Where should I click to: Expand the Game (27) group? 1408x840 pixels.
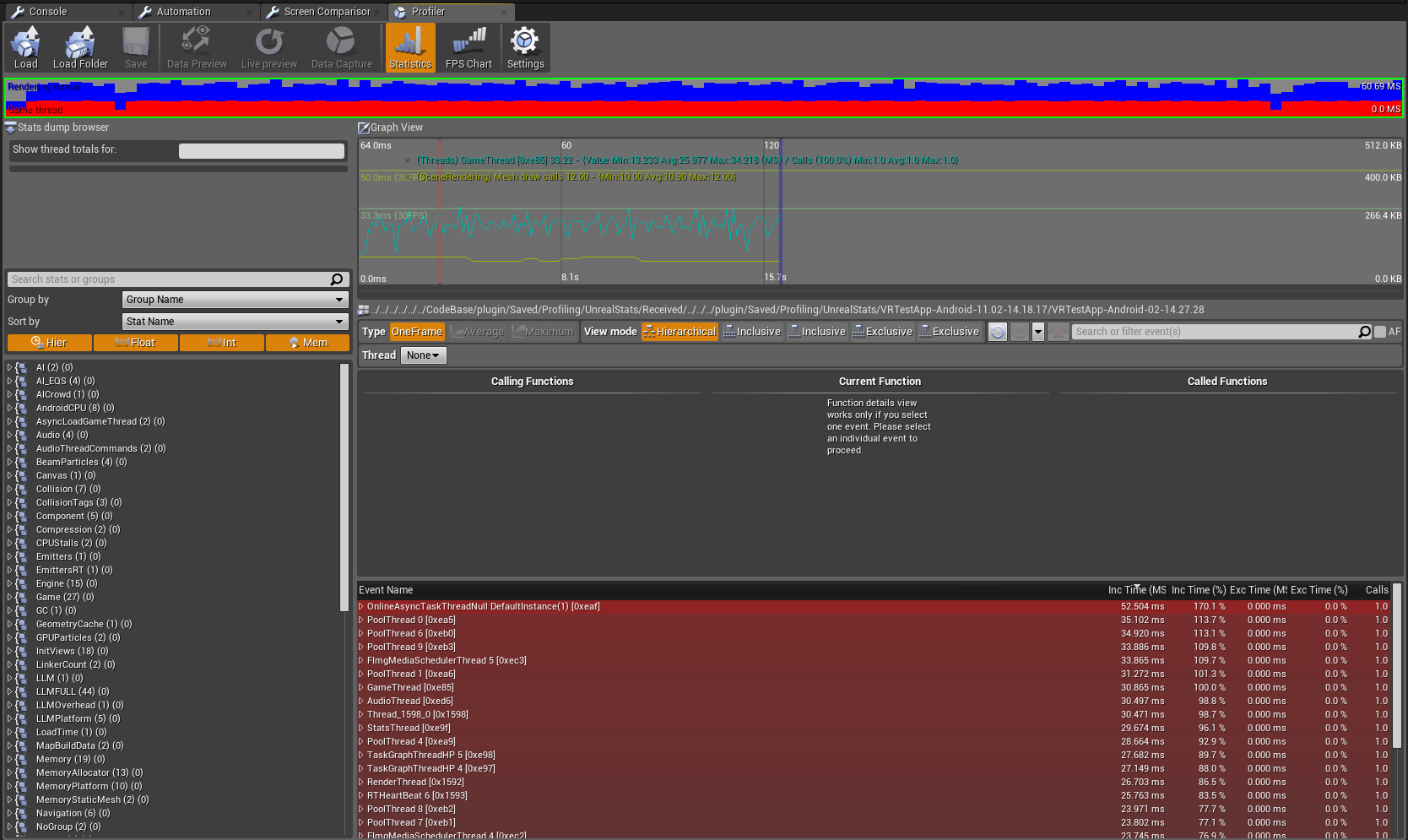[9, 597]
